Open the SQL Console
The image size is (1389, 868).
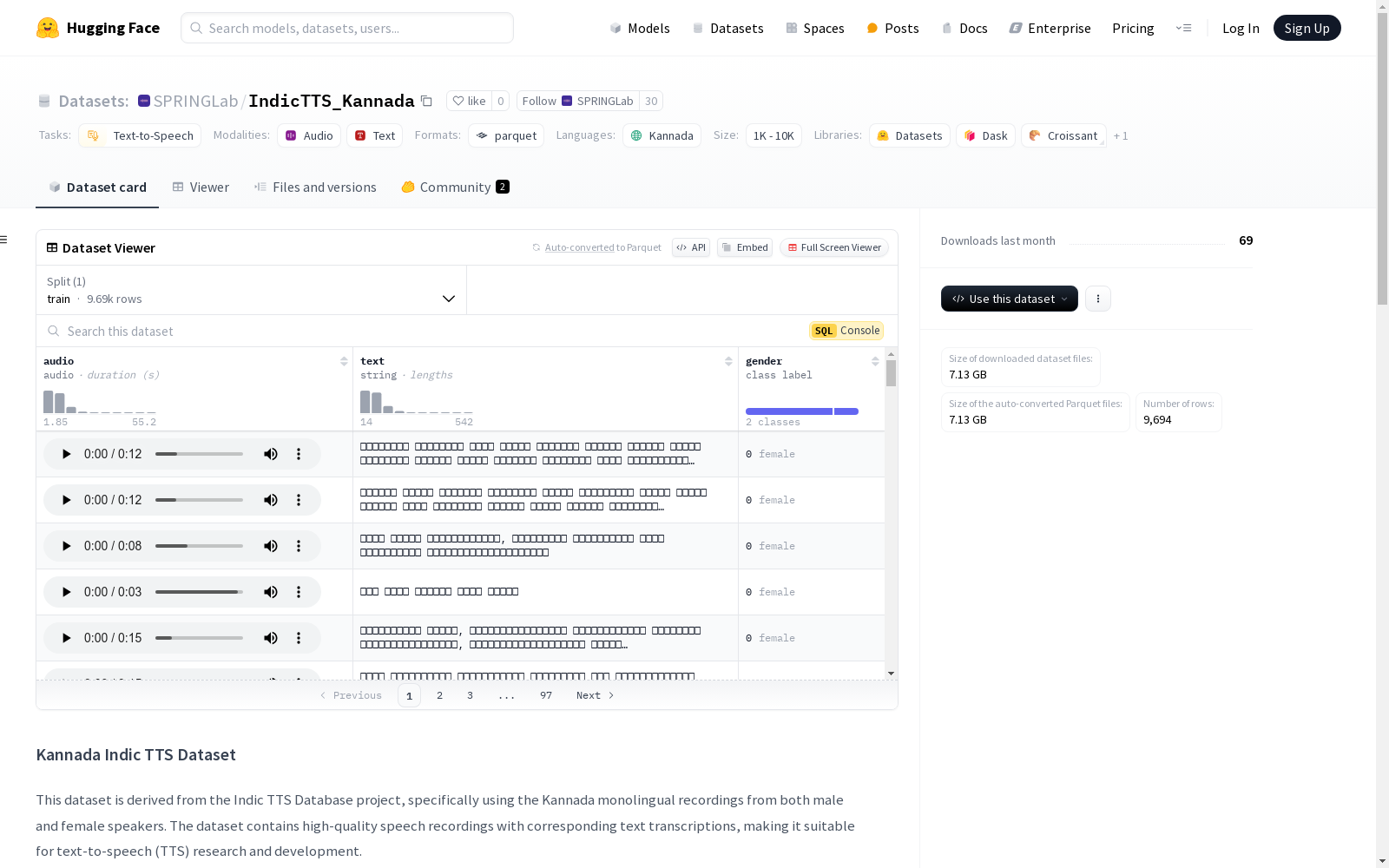coord(846,331)
